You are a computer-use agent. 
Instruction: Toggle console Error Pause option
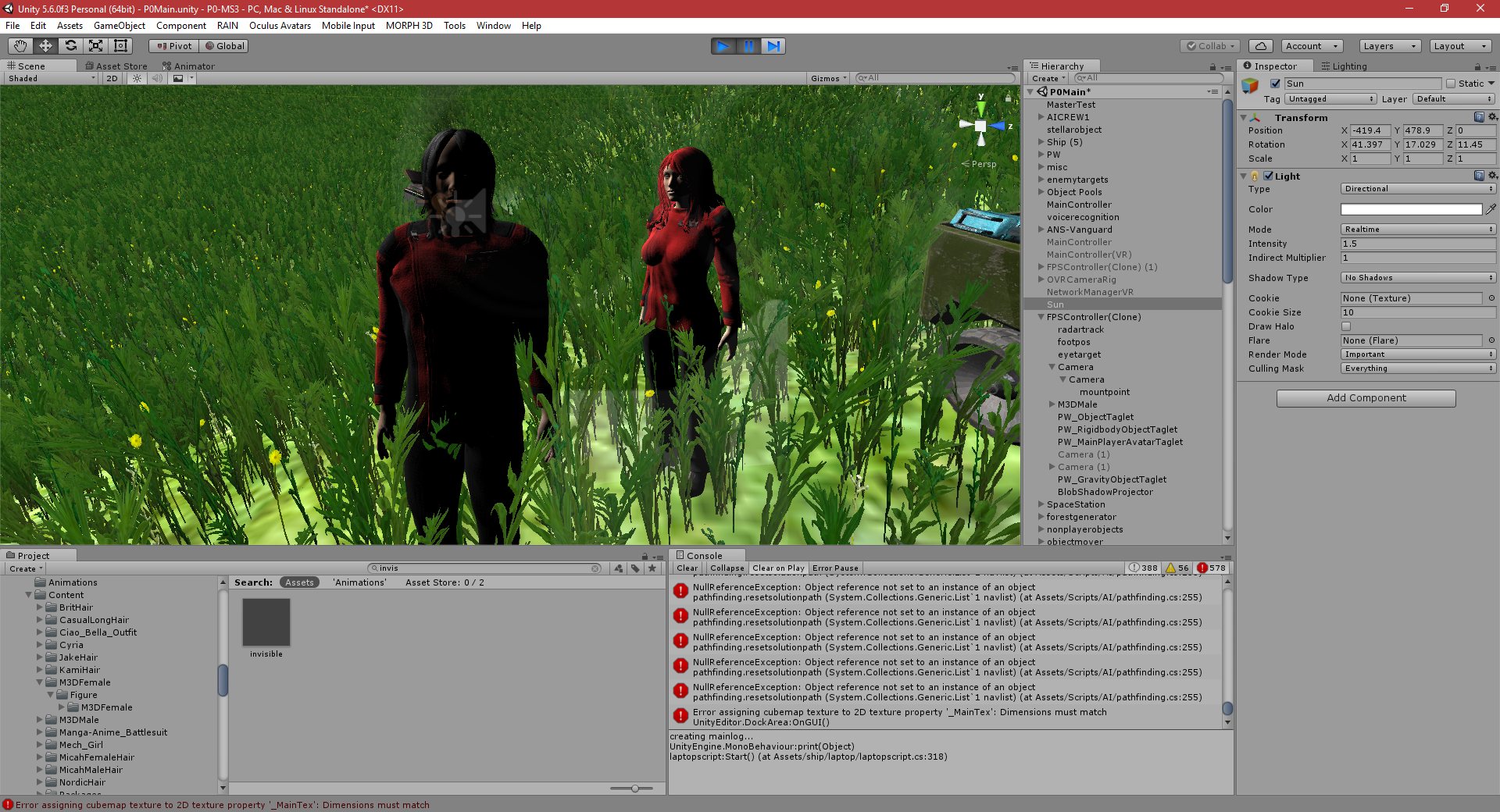click(835, 568)
